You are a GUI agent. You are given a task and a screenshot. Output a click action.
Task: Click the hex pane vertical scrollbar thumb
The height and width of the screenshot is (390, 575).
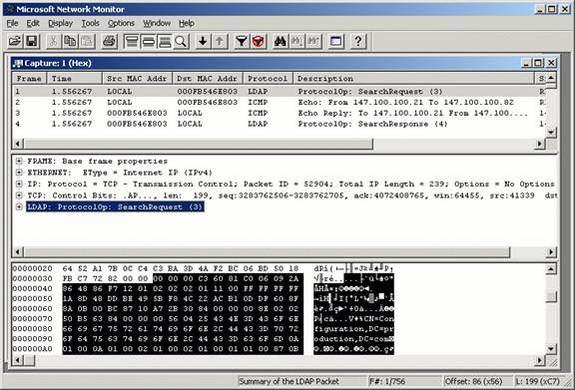[551, 297]
